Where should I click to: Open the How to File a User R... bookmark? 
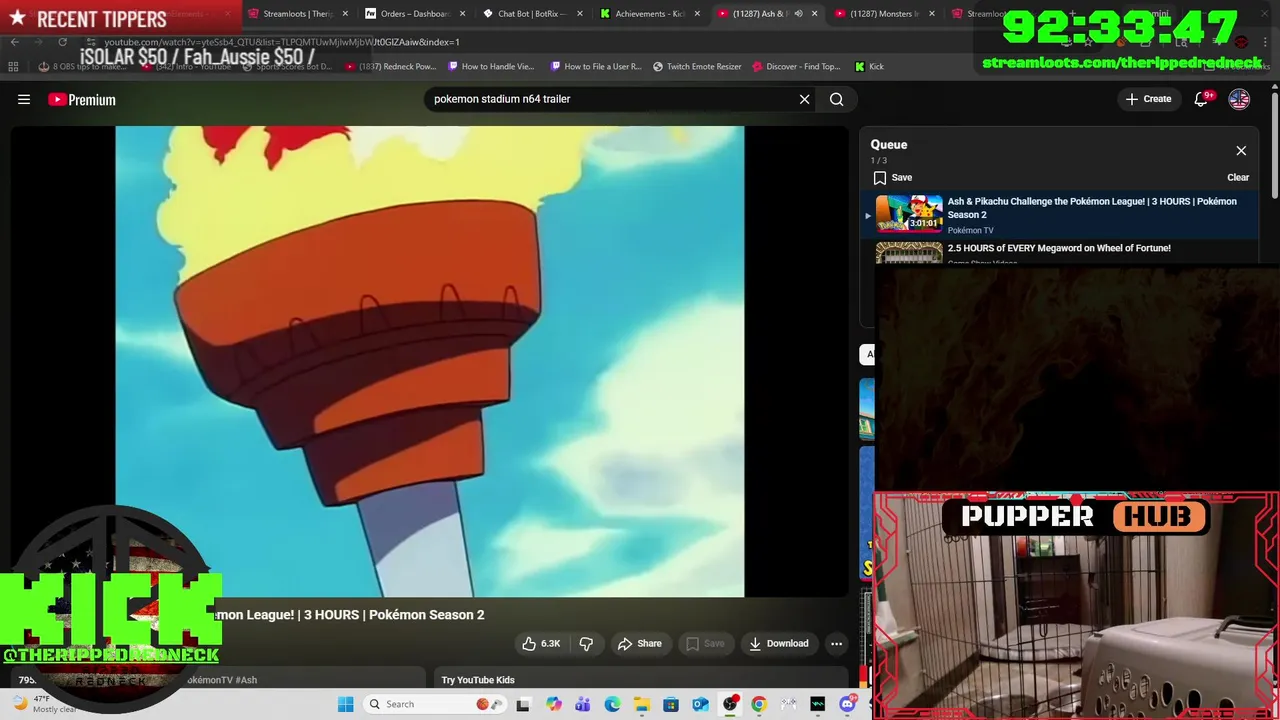point(596,67)
